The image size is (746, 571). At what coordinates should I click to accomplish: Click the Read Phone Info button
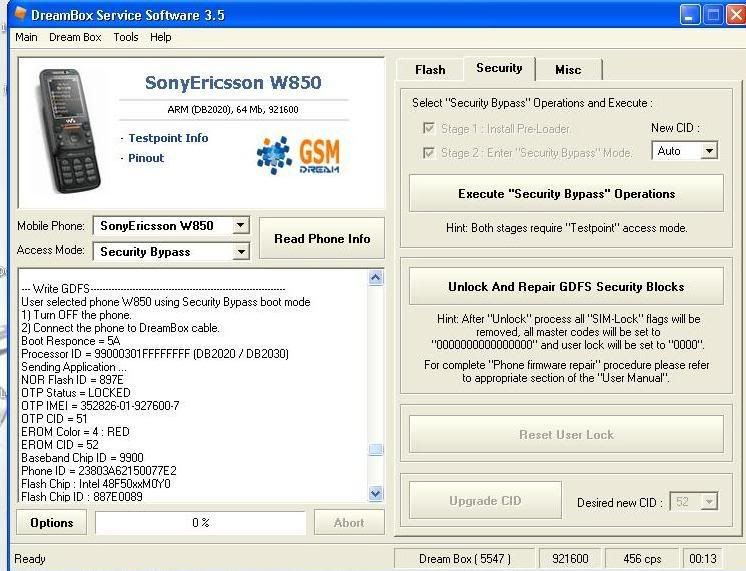322,238
